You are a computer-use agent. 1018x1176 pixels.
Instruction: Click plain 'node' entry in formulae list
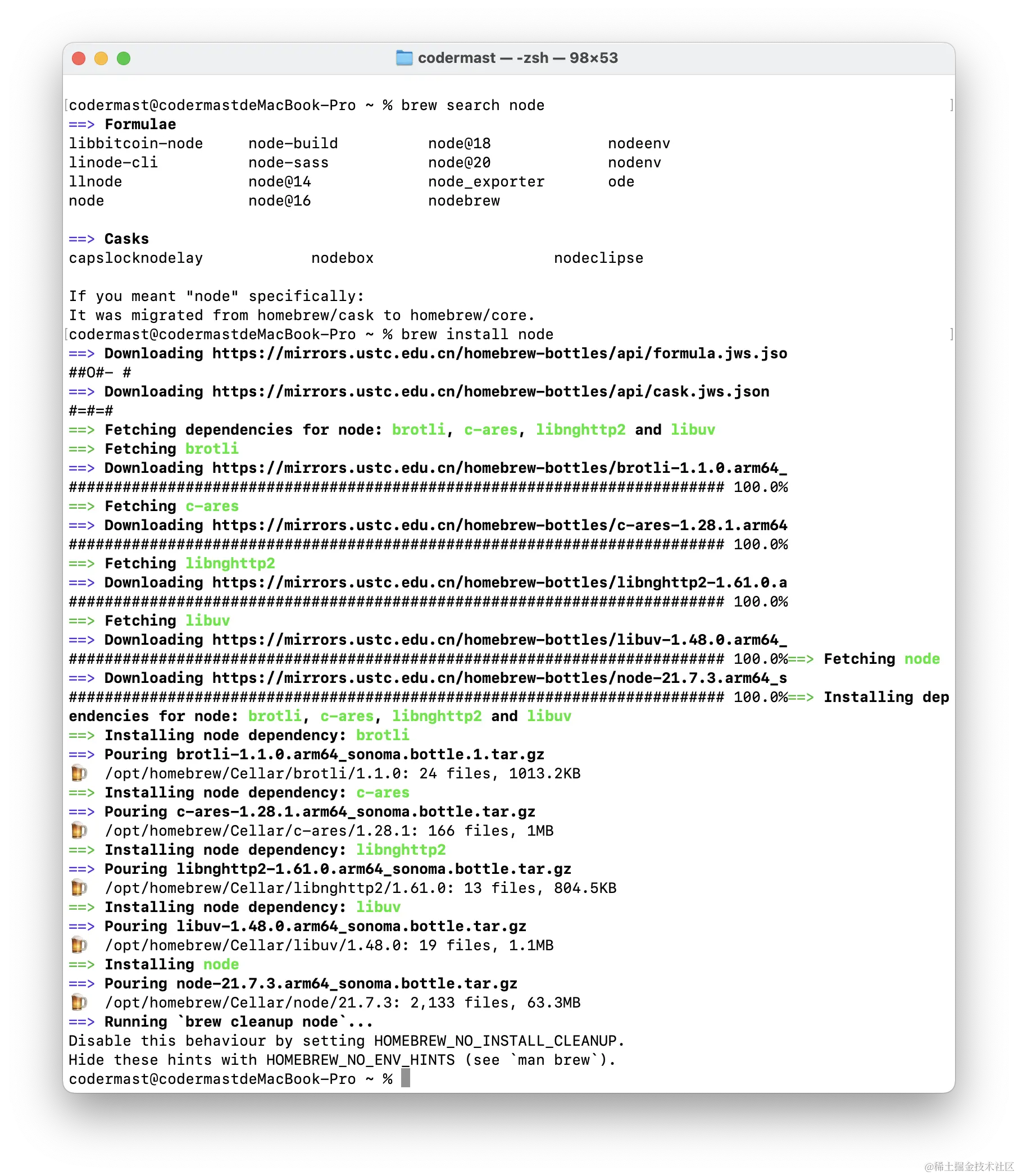click(87, 201)
